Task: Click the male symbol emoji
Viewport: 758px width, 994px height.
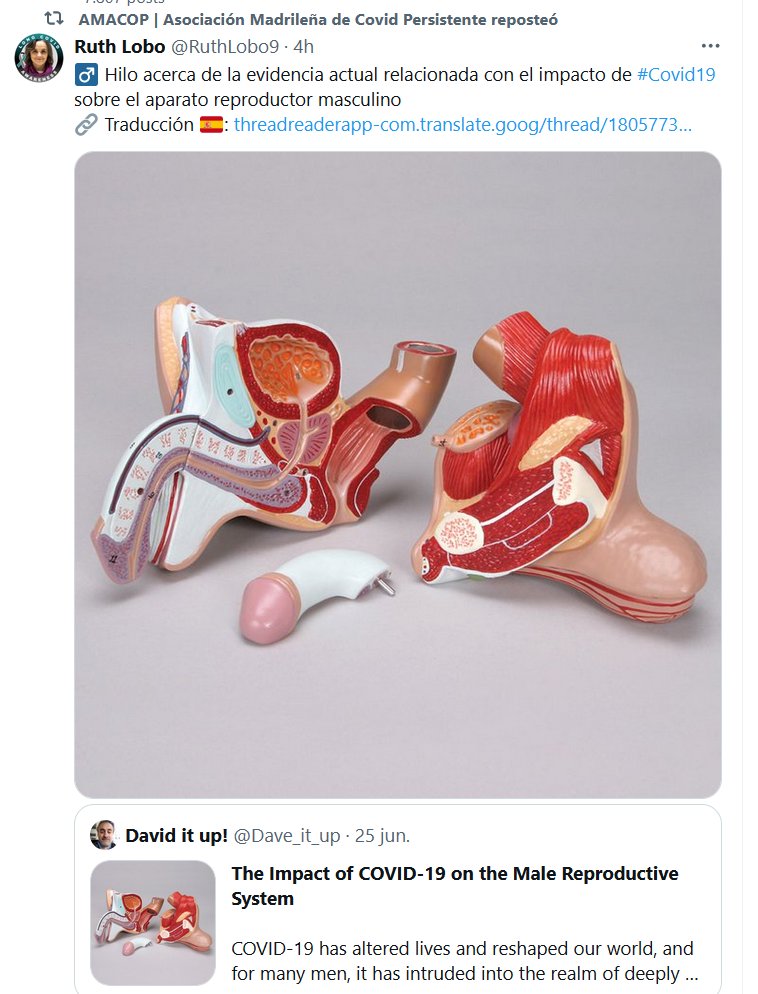Action: (86, 74)
